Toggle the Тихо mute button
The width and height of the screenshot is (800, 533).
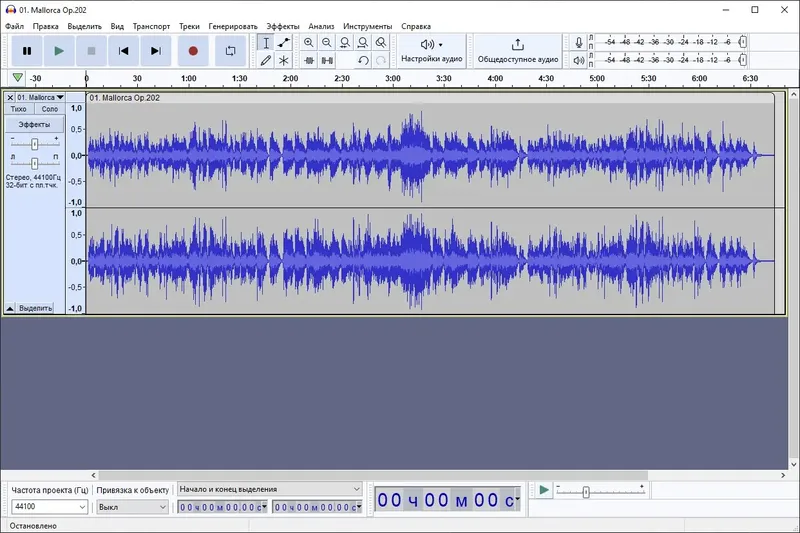(19, 109)
